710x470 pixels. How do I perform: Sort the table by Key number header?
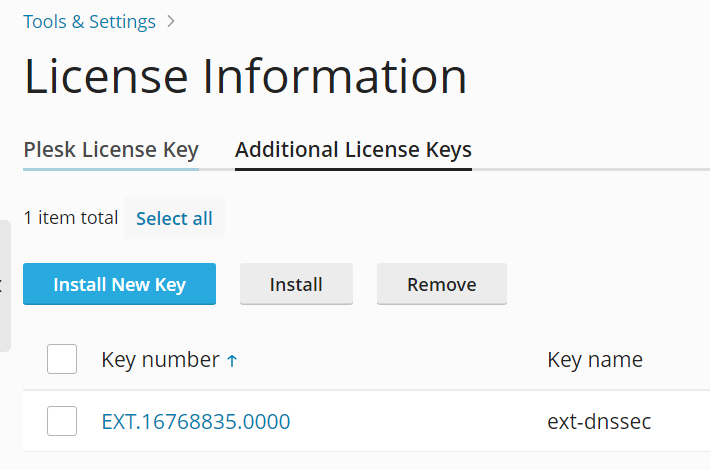point(160,360)
